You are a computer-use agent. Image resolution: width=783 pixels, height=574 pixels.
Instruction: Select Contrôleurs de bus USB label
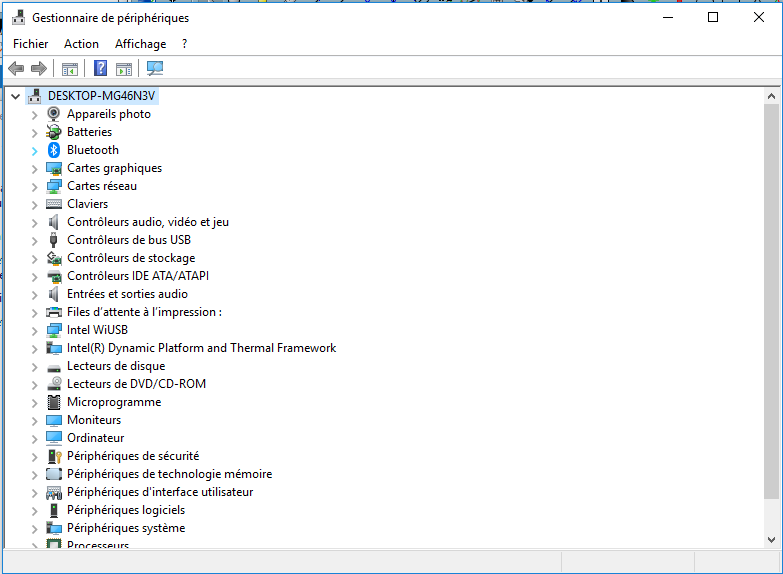click(x=129, y=240)
